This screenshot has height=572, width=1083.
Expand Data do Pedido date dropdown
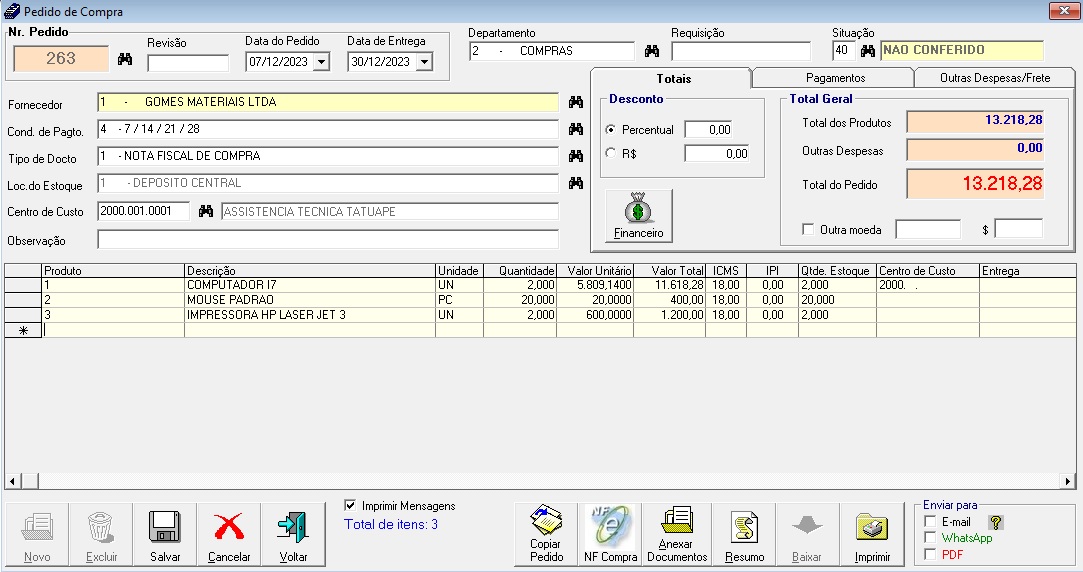[x=321, y=62]
